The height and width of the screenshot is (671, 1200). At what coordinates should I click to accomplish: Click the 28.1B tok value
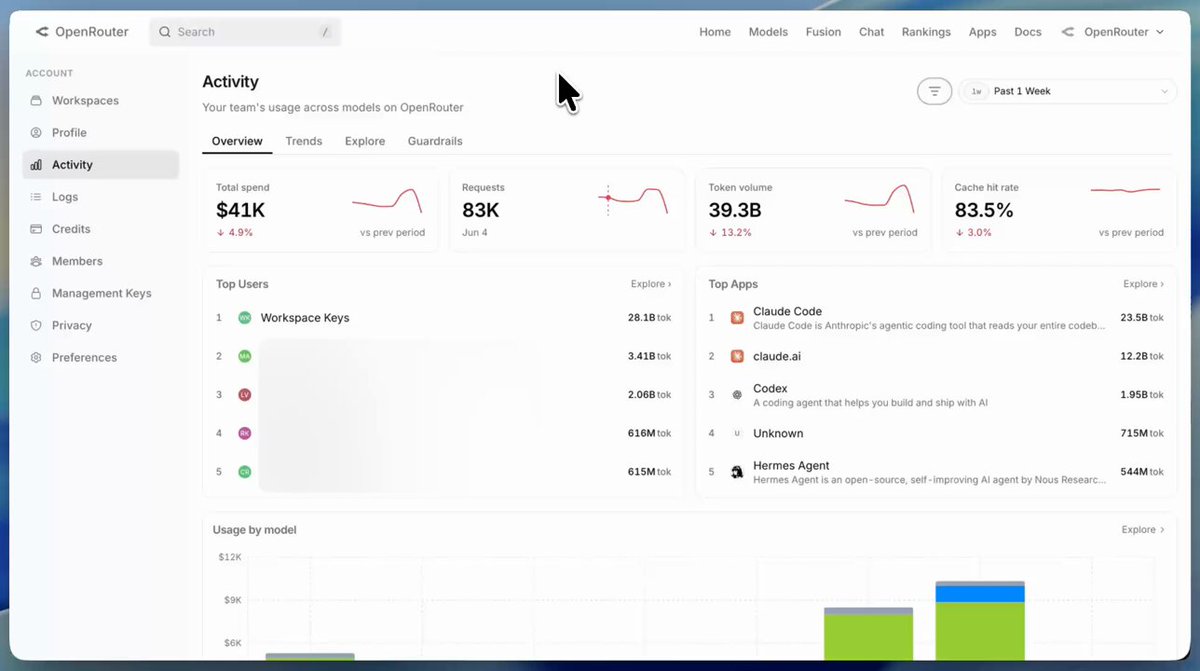pos(649,318)
